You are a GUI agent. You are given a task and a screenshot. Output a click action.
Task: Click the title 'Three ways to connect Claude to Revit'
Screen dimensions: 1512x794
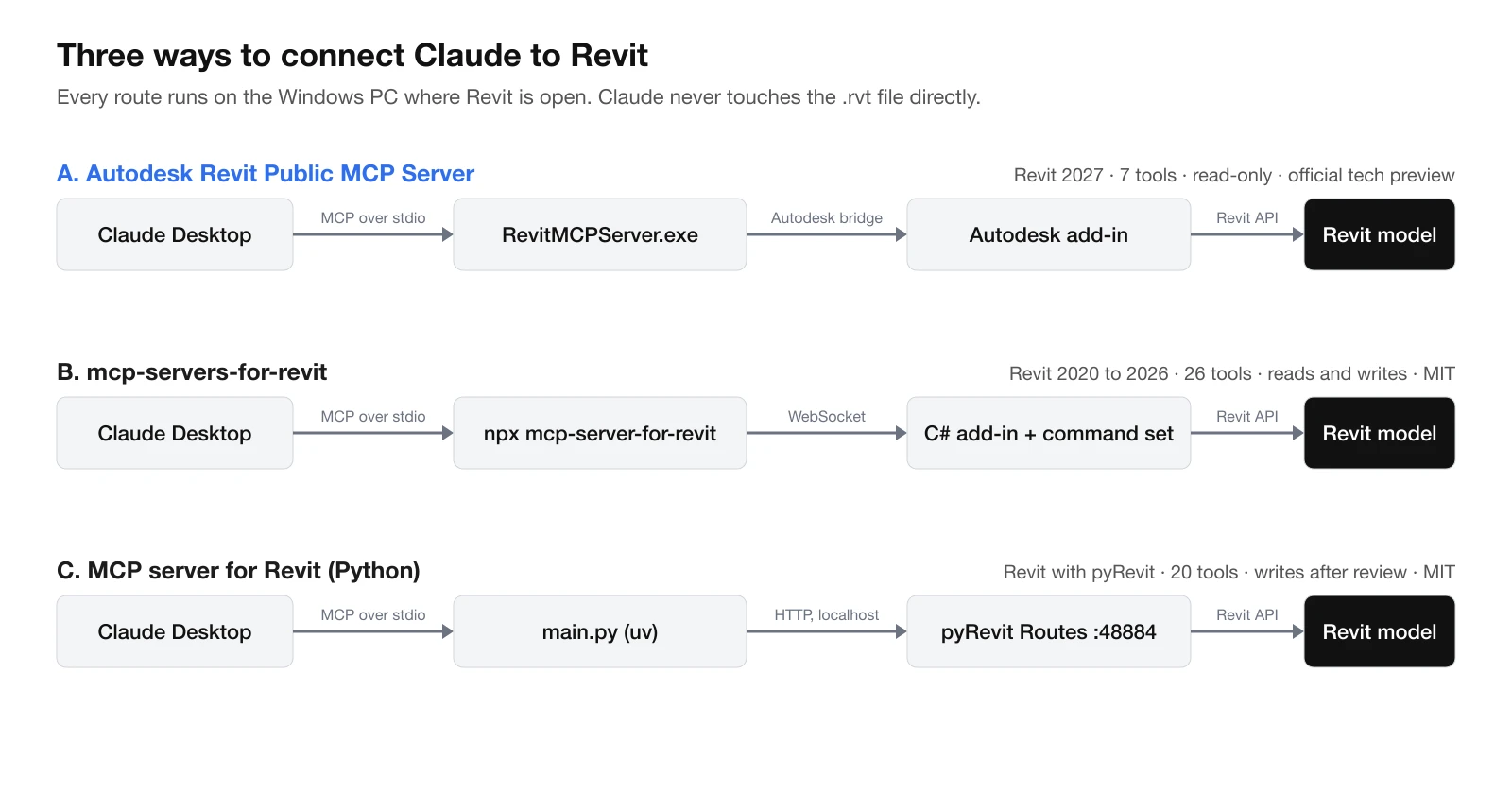pyautogui.click(x=352, y=56)
